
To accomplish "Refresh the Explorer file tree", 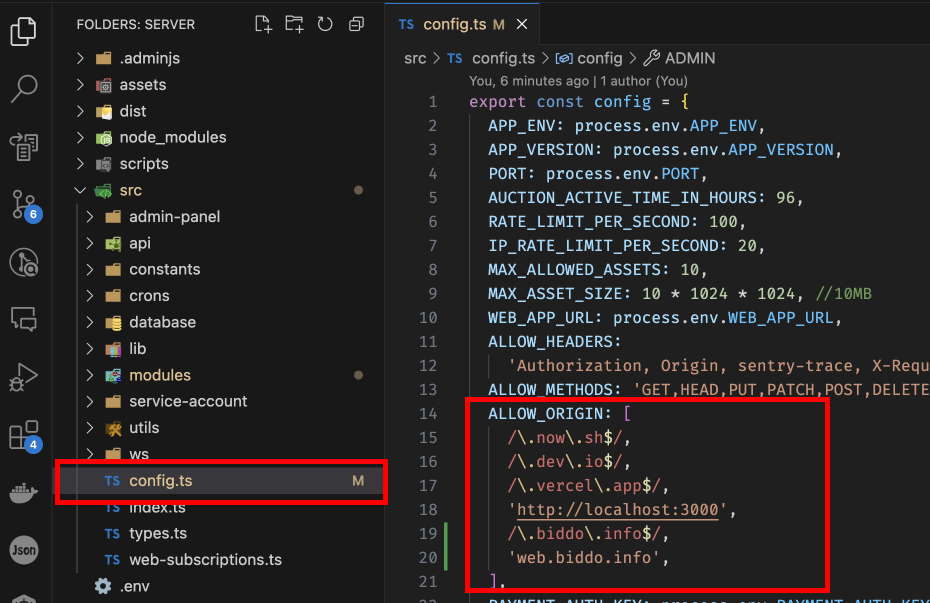I will (x=325, y=24).
